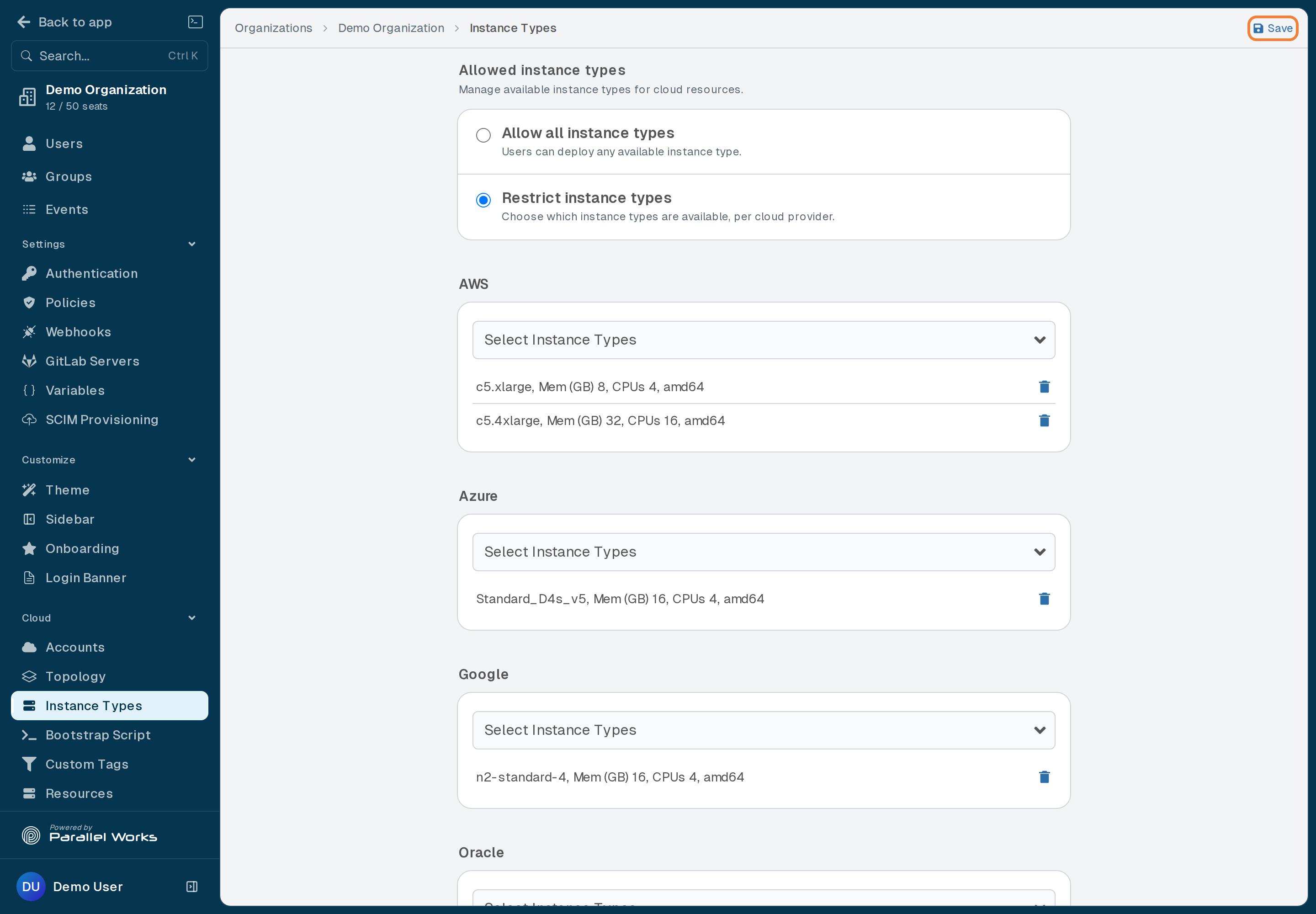Go to Groups in sidebar
Viewport: 1316px width, 914px height.
(x=109, y=176)
